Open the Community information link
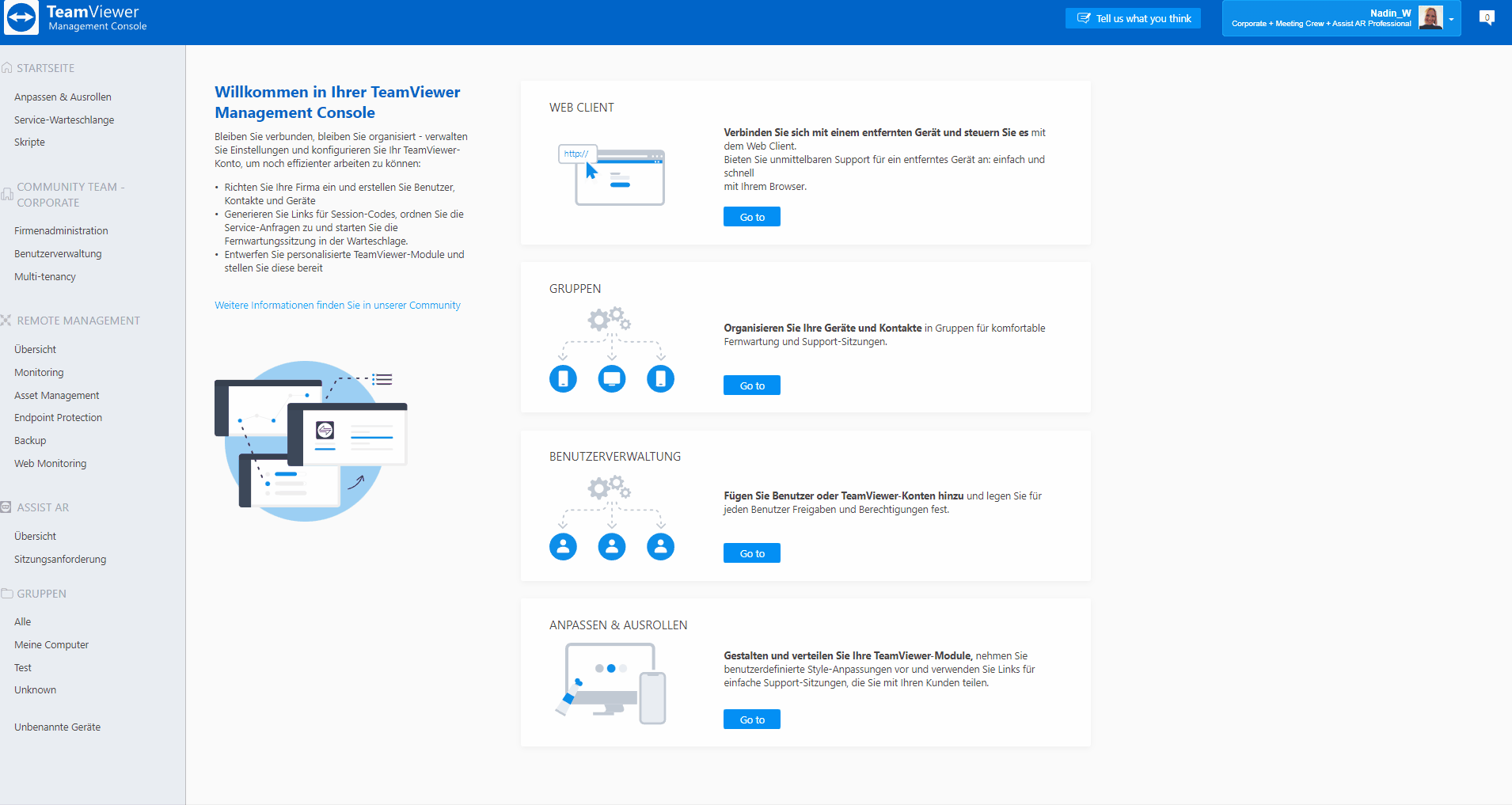The height and width of the screenshot is (805, 1512). pos(337,305)
